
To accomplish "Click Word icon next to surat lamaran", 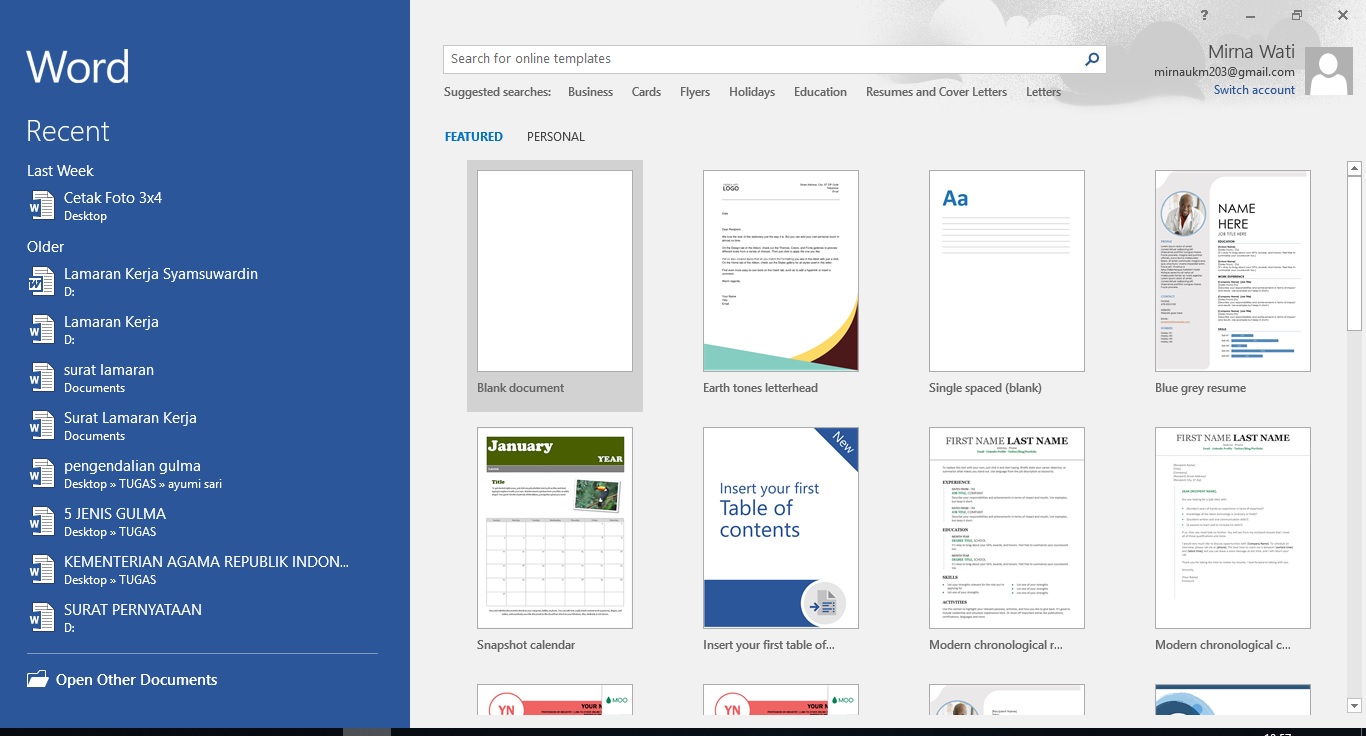I will coord(41,378).
